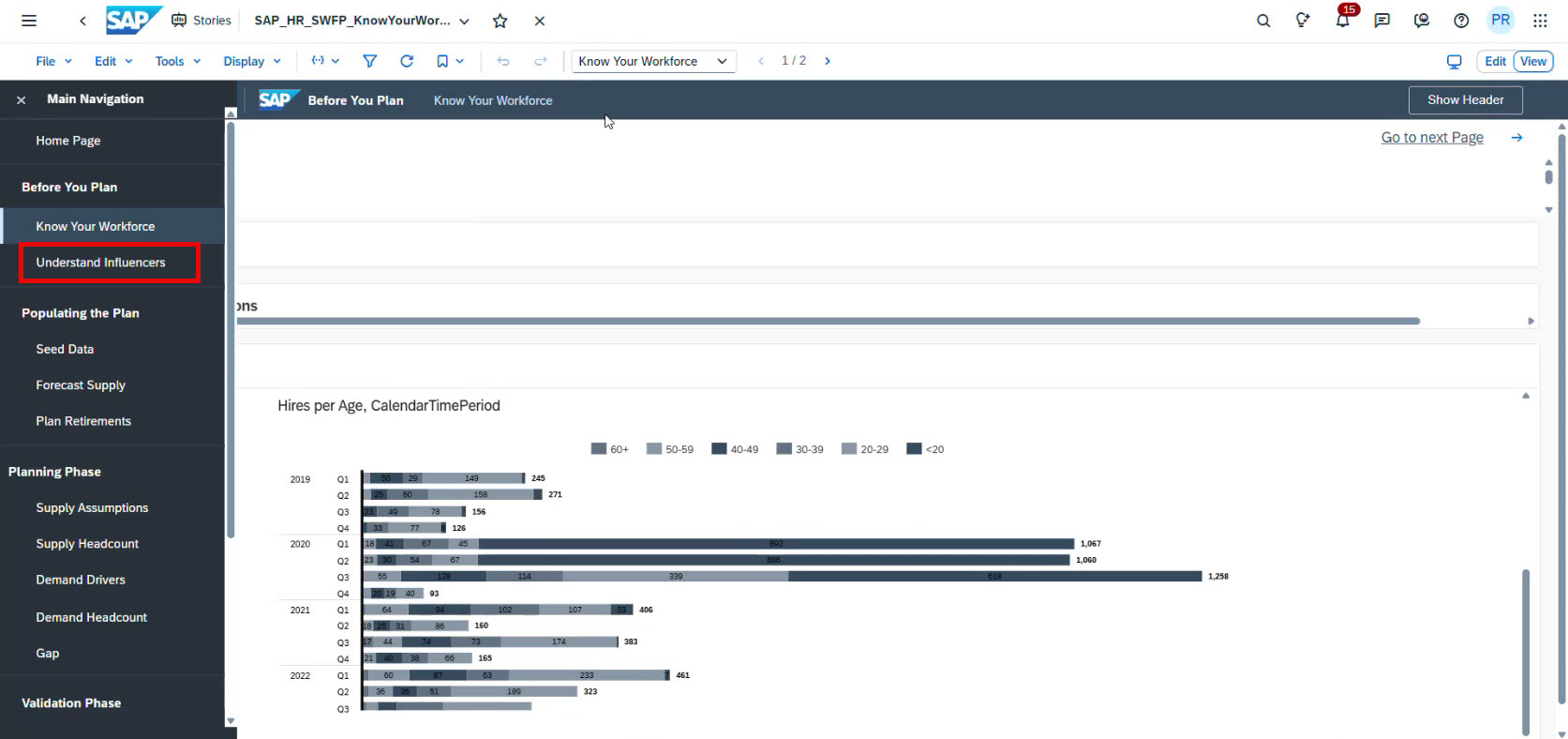Switch to View mode
1568x739 pixels.
1533,61
